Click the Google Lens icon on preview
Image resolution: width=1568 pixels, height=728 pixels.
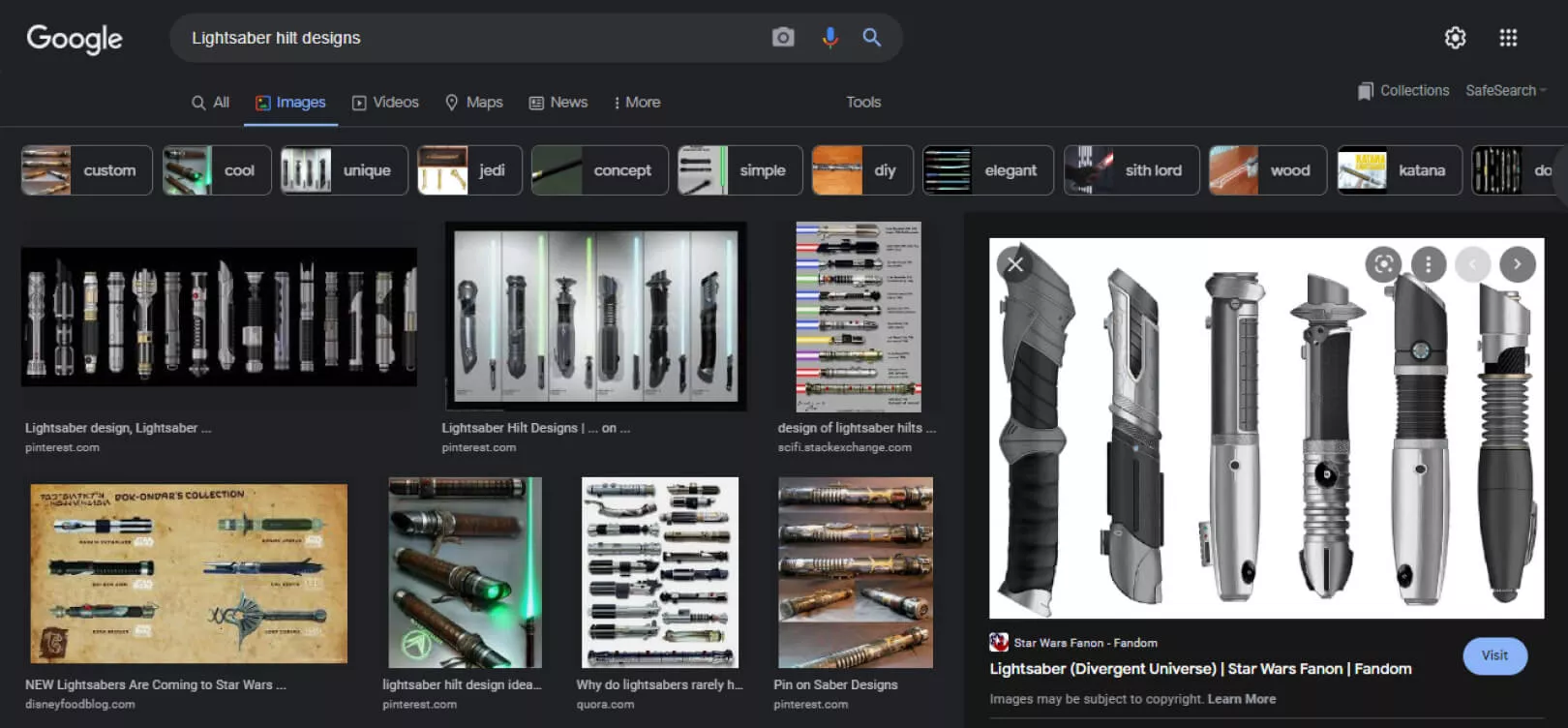click(1383, 264)
